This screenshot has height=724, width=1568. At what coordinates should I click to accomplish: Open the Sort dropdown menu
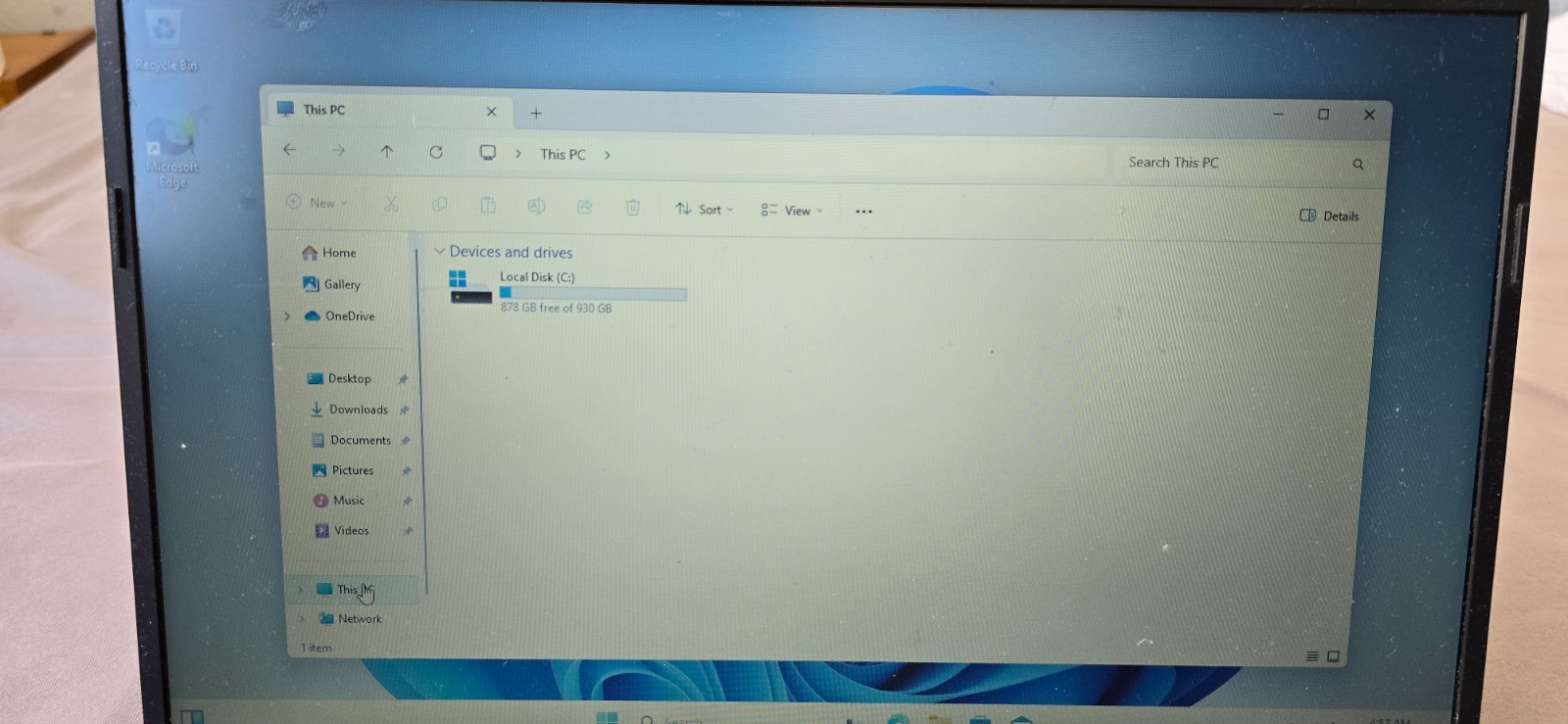click(704, 209)
